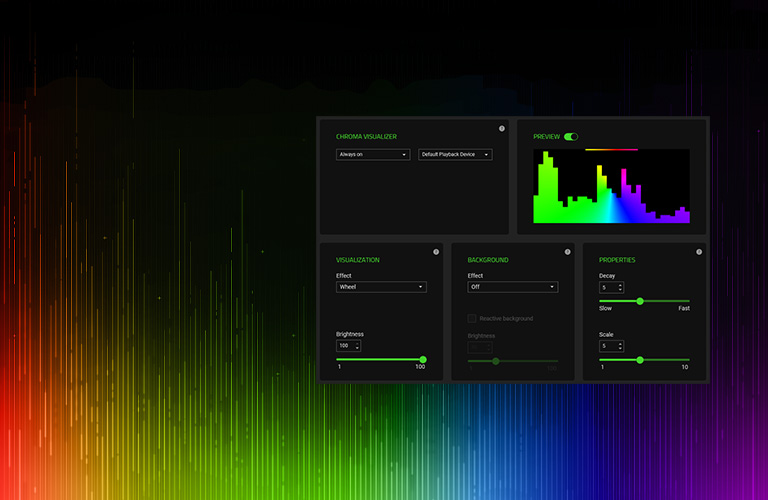The height and width of the screenshot is (500, 768).
Task: Open the Always on dropdown
Action: point(373,155)
